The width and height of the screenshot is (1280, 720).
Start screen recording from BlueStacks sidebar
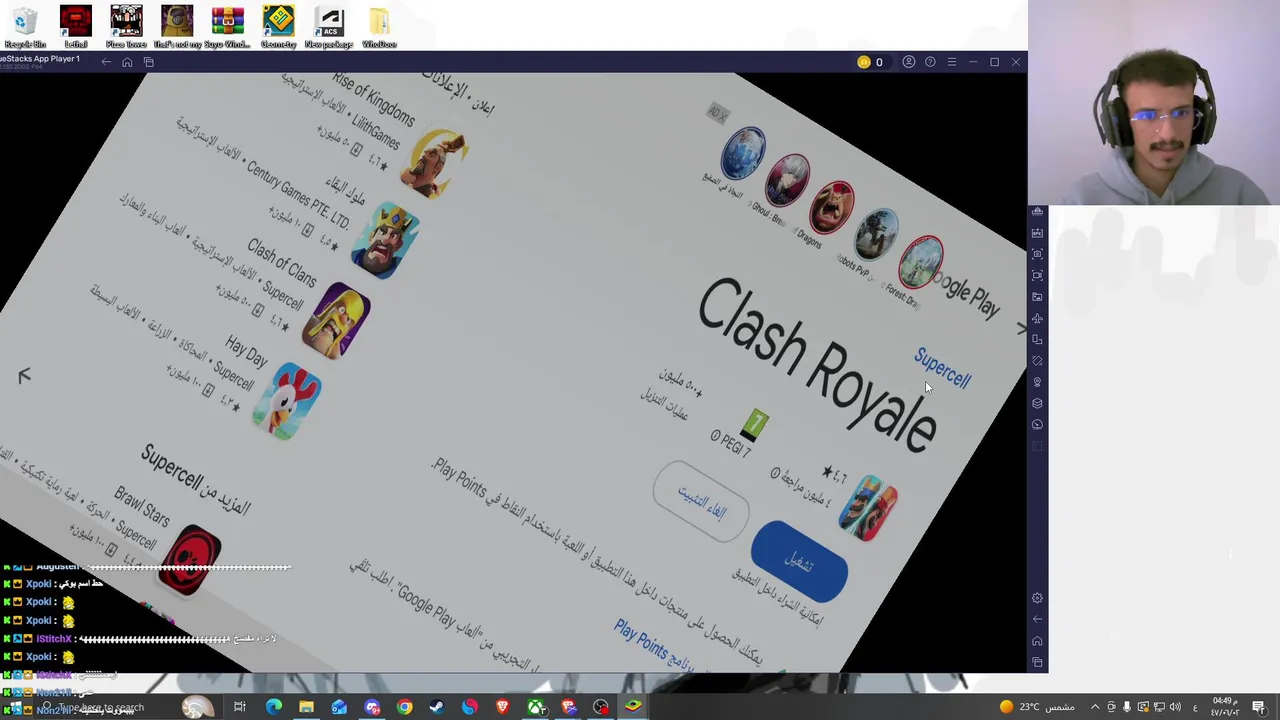[x=1037, y=275]
